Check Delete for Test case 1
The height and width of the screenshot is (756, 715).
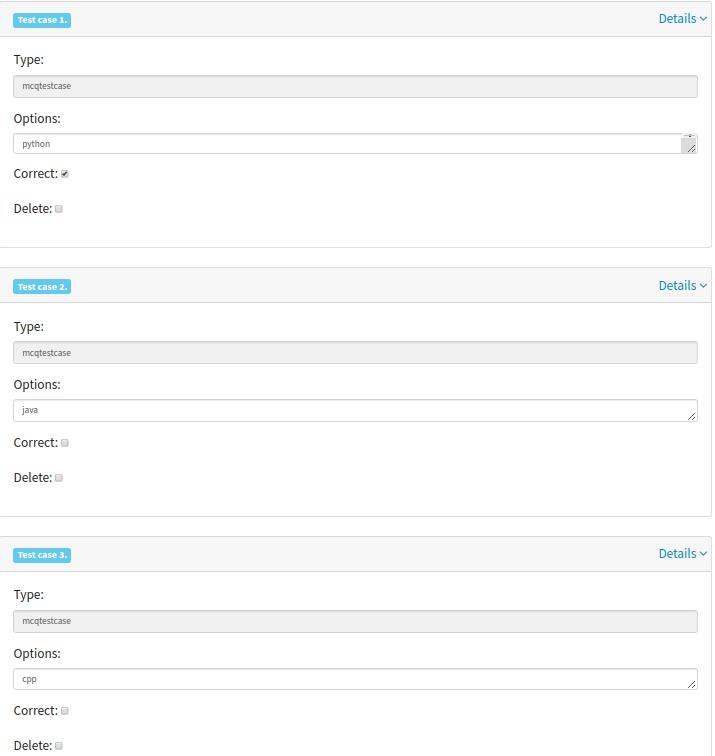pyautogui.click(x=59, y=209)
